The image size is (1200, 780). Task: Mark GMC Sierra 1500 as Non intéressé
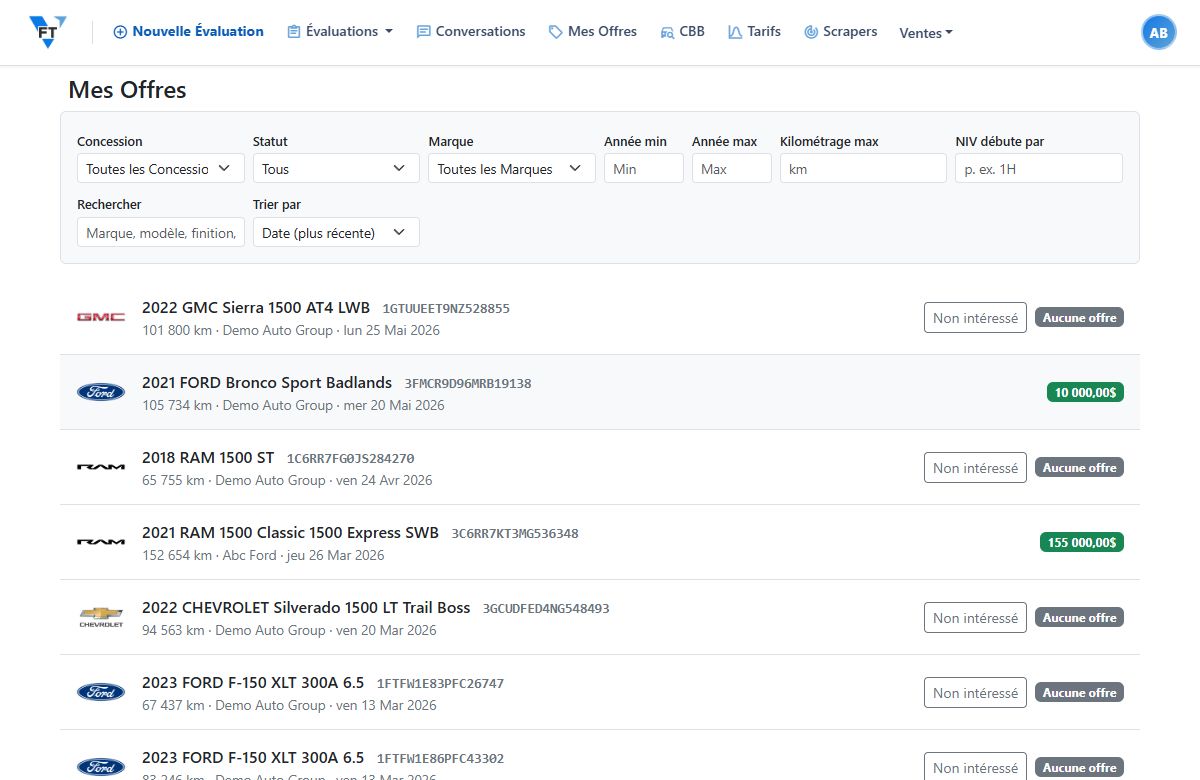(x=975, y=317)
